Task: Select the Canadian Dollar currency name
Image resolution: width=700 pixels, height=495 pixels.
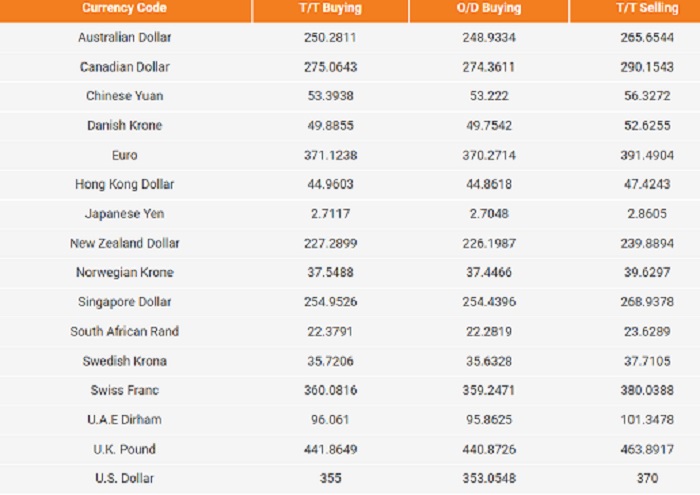Action: 125,67
